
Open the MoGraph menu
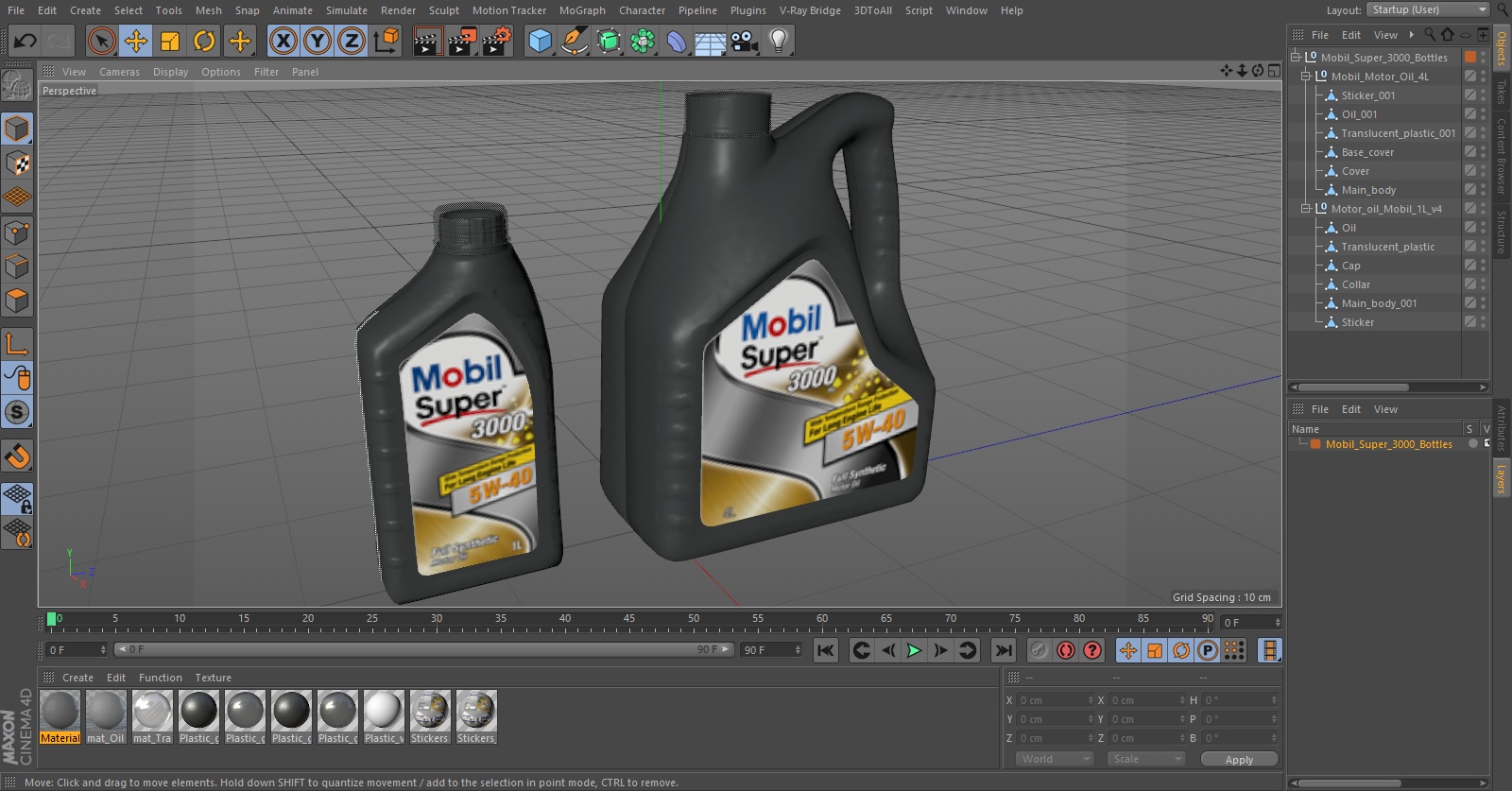point(582,10)
